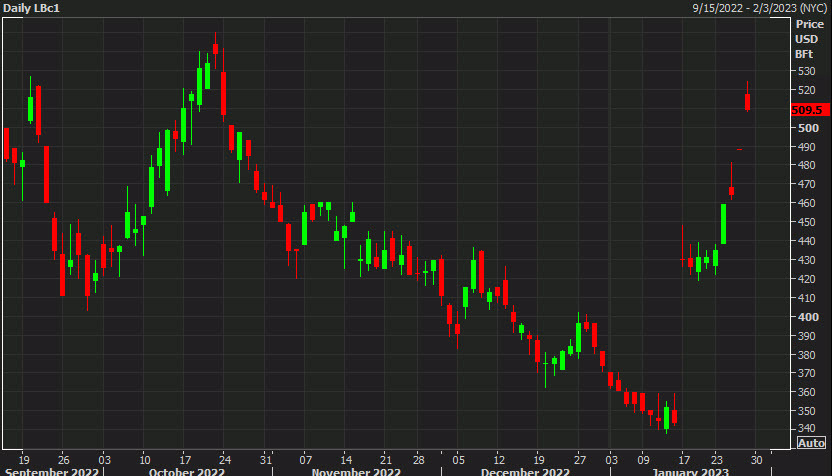Click the 24 date tick in October
Screen dimensions: 832x476
coord(225,460)
